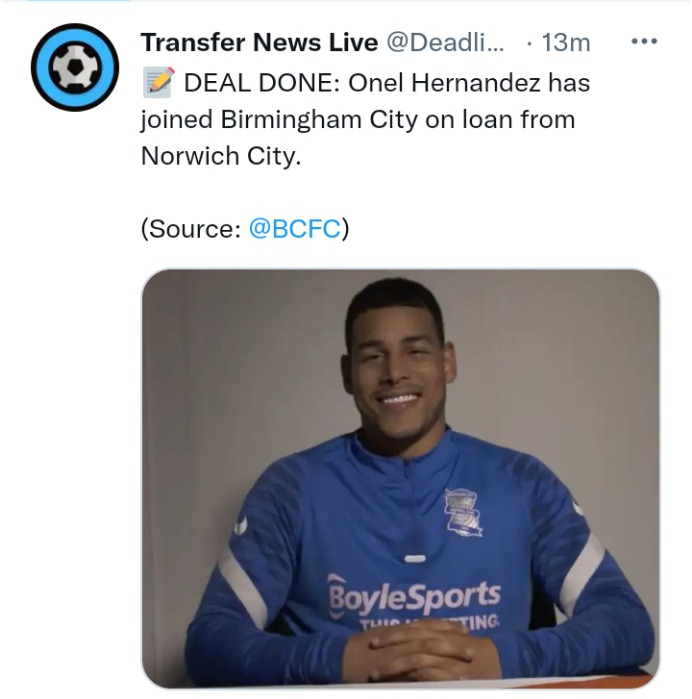Image resolution: width=692 pixels, height=699 pixels.
Task: Click the white chevron logo on sleeve
Action: (x=241, y=526)
